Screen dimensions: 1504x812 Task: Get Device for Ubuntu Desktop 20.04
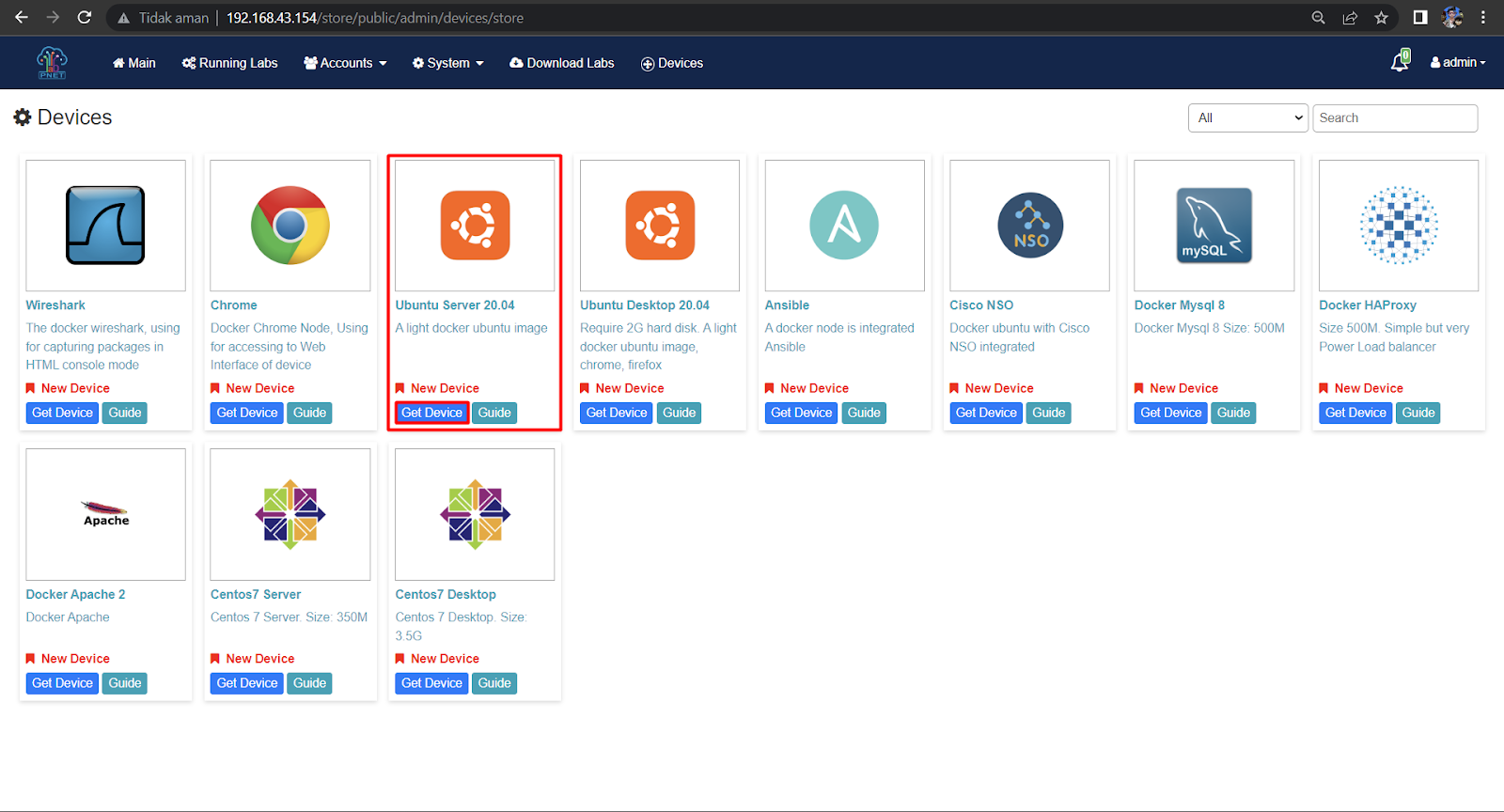(x=617, y=413)
